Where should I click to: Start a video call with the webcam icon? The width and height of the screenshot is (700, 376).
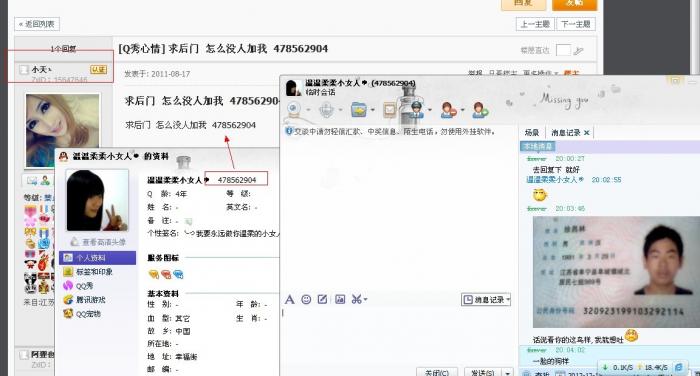[x=294, y=109]
